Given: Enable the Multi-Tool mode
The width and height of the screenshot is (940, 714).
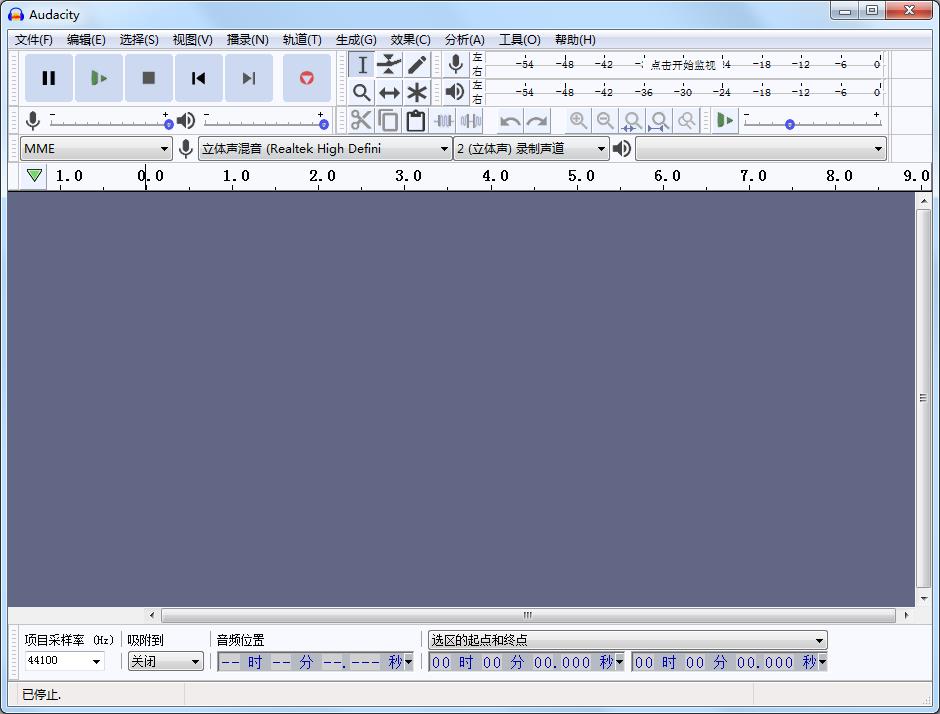Looking at the screenshot, I should (417, 92).
